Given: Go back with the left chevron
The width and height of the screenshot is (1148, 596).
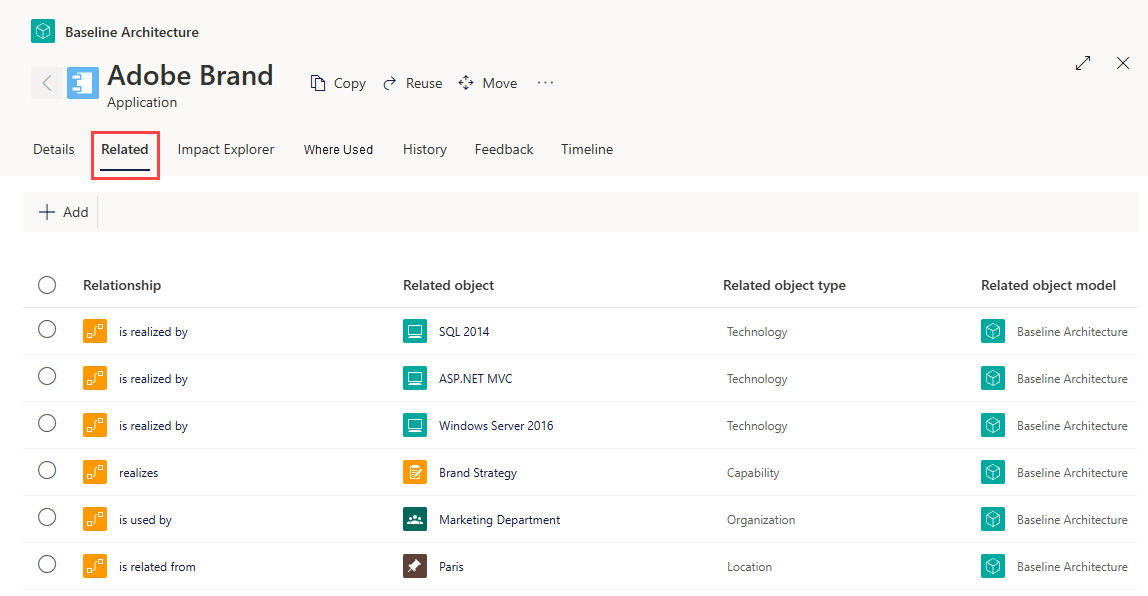Looking at the screenshot, I should pos(47,83).
